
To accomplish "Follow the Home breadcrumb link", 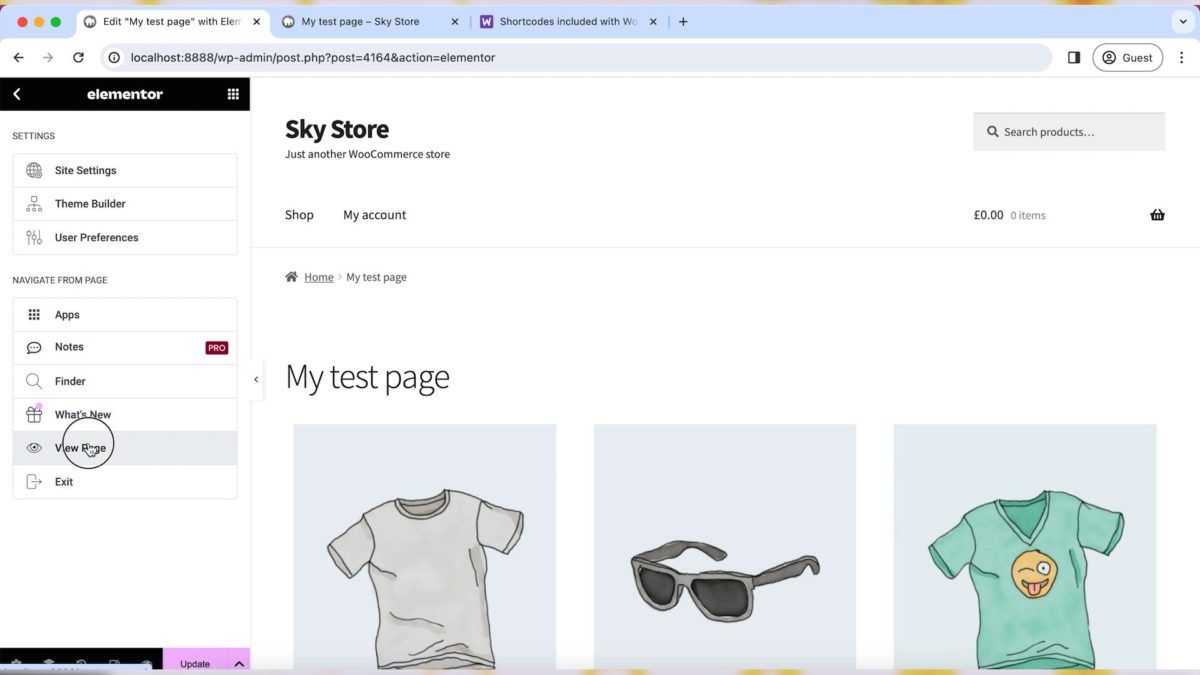I will pos(319,277).
